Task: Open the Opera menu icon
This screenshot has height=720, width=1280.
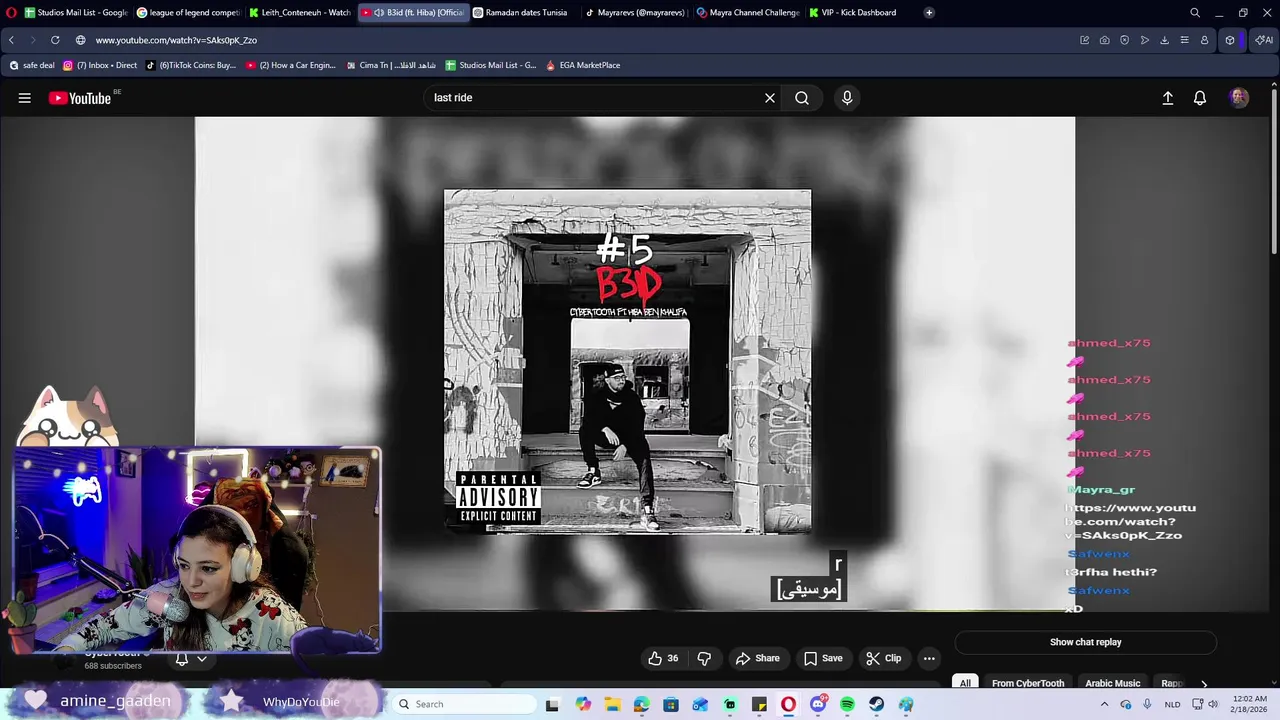Action: point(11,12)
